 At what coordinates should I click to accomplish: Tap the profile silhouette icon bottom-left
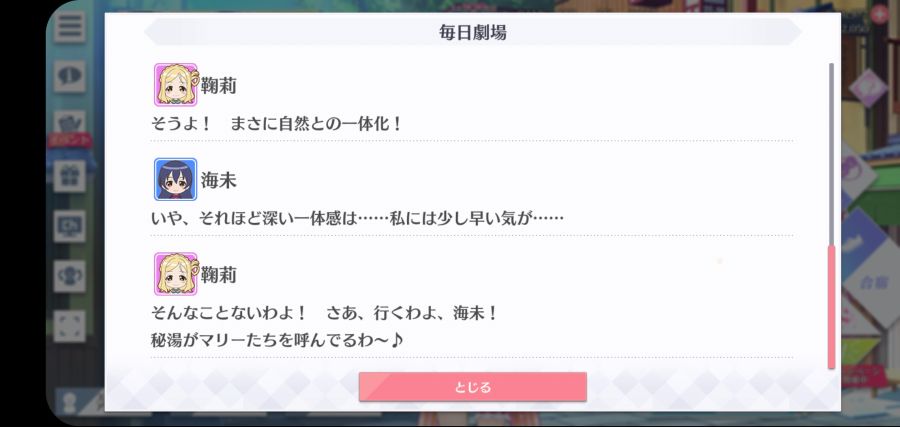tap(69, 402)
